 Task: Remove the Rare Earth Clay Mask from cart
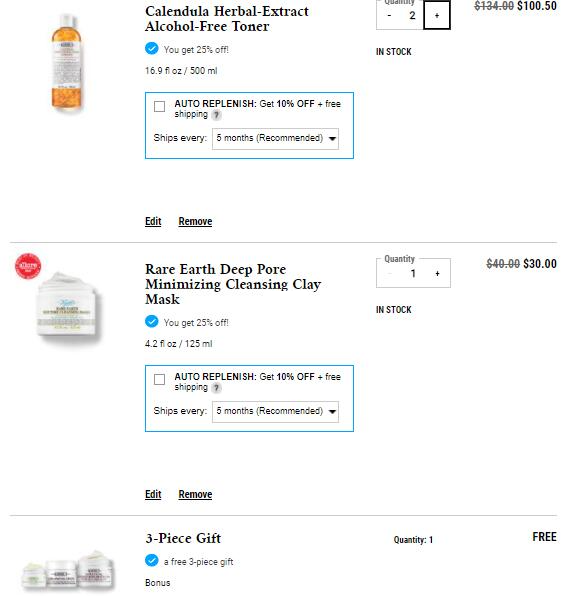coord(195,494)
